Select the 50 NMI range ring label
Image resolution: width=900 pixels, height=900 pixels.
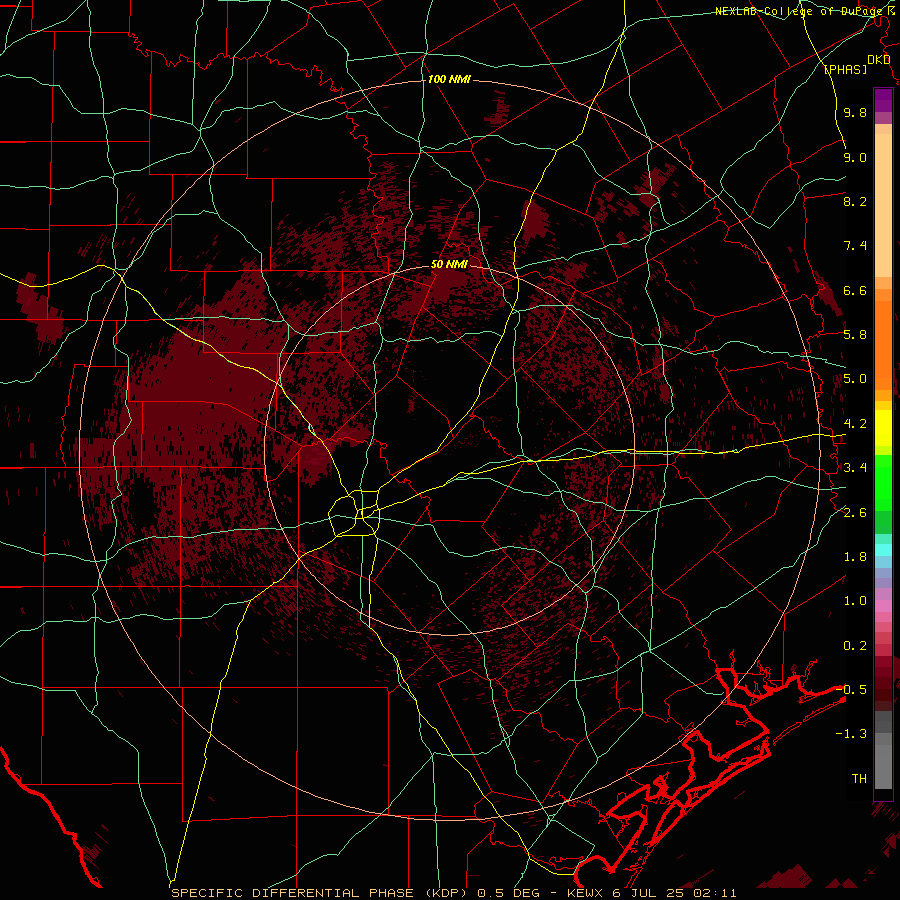[x=449, y=264]
